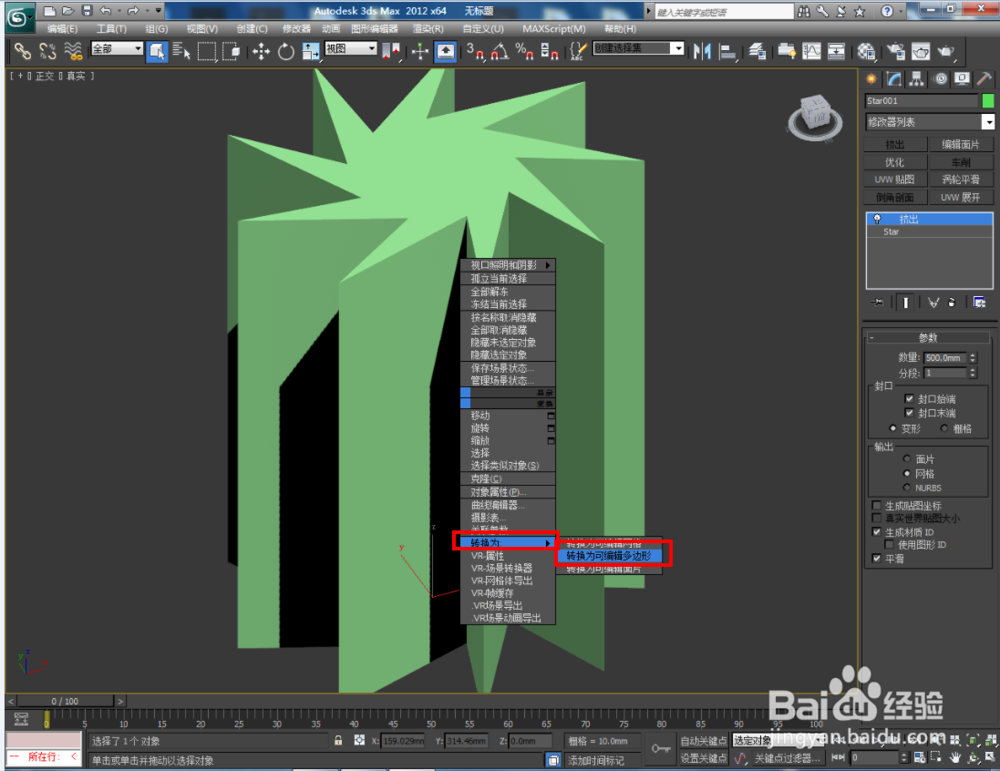The height and width of the screenshot is (771, 1000).
Task: Click the 优化 modifier button
Action: (x=895, y=163)
